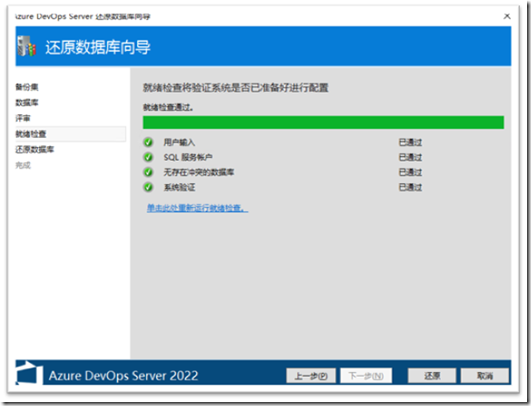Click the 就绪检查通过 status message
The image size is (531, 406).
[x=168, y=107]
